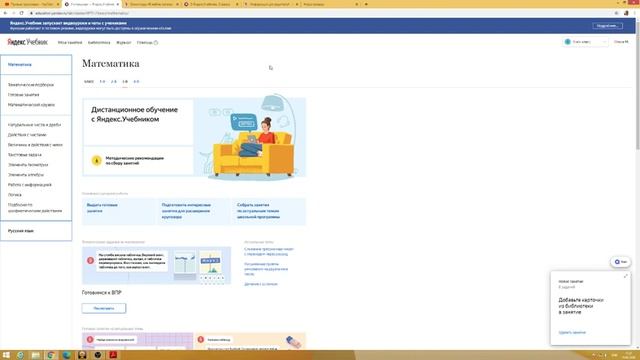
Task: Switch to the third browser tab
Action: click(151, 4)
